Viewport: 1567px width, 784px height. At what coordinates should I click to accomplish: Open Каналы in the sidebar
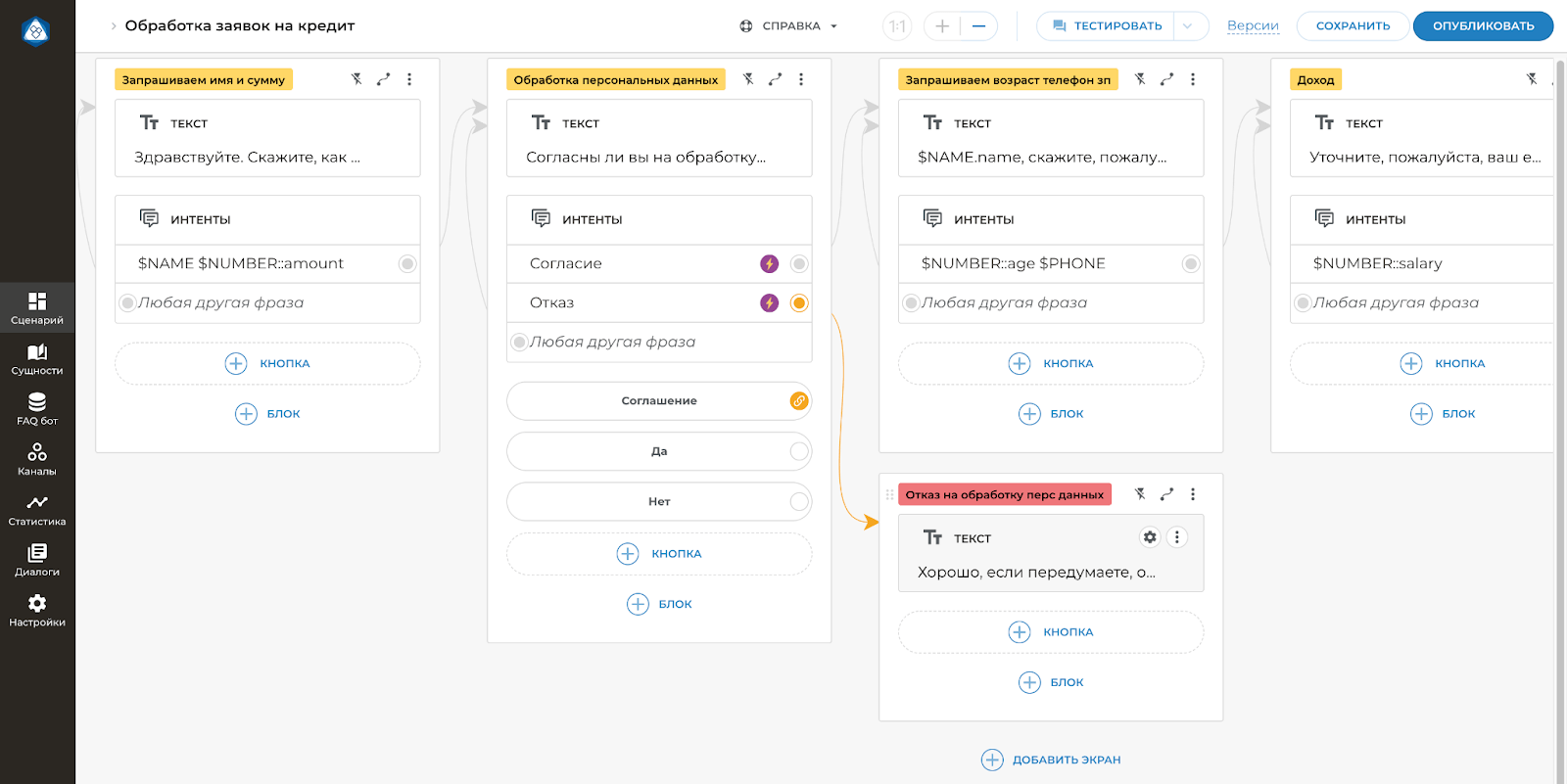tap(37, 459)
